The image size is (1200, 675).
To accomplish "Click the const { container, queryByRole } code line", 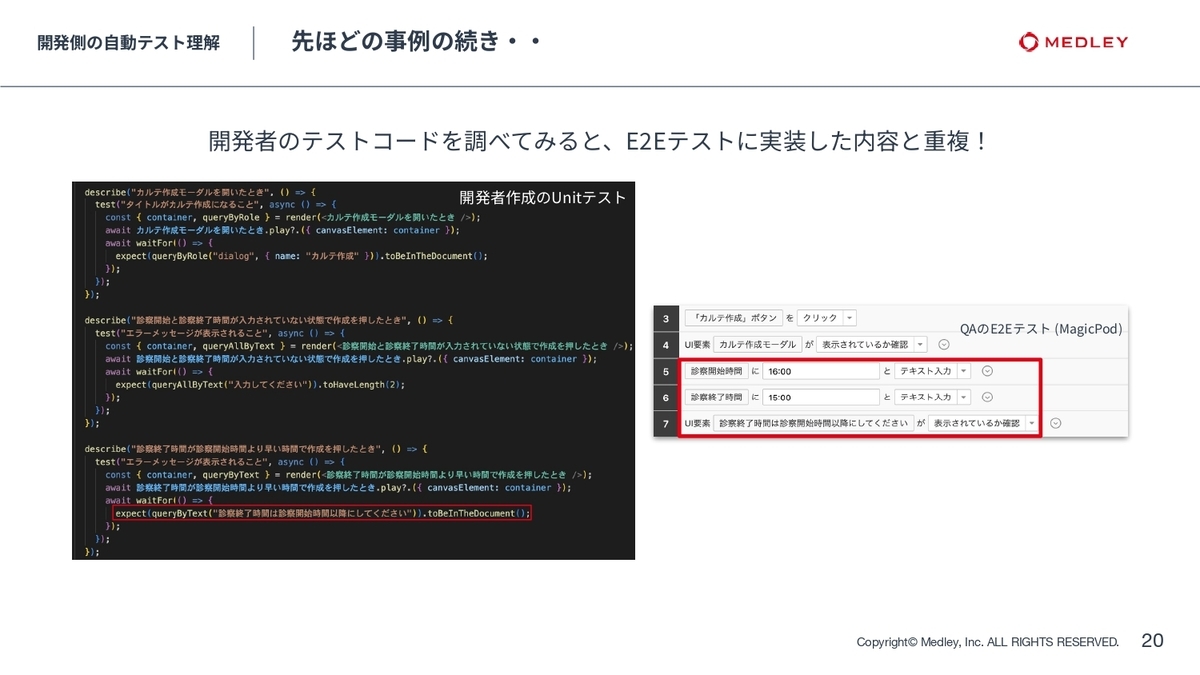I will (293, 217).
